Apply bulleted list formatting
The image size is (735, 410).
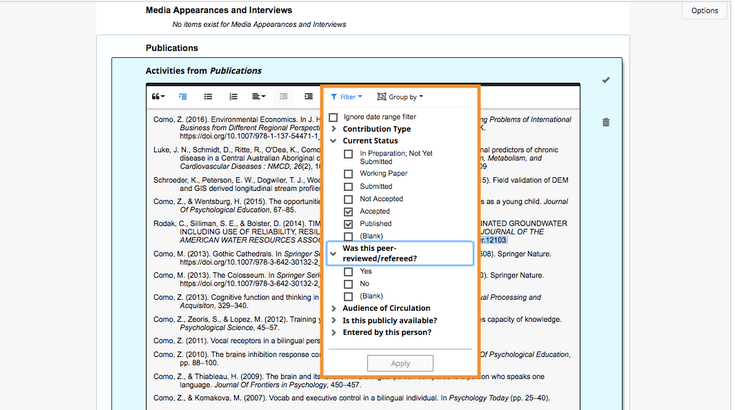(x=208, y=97)
